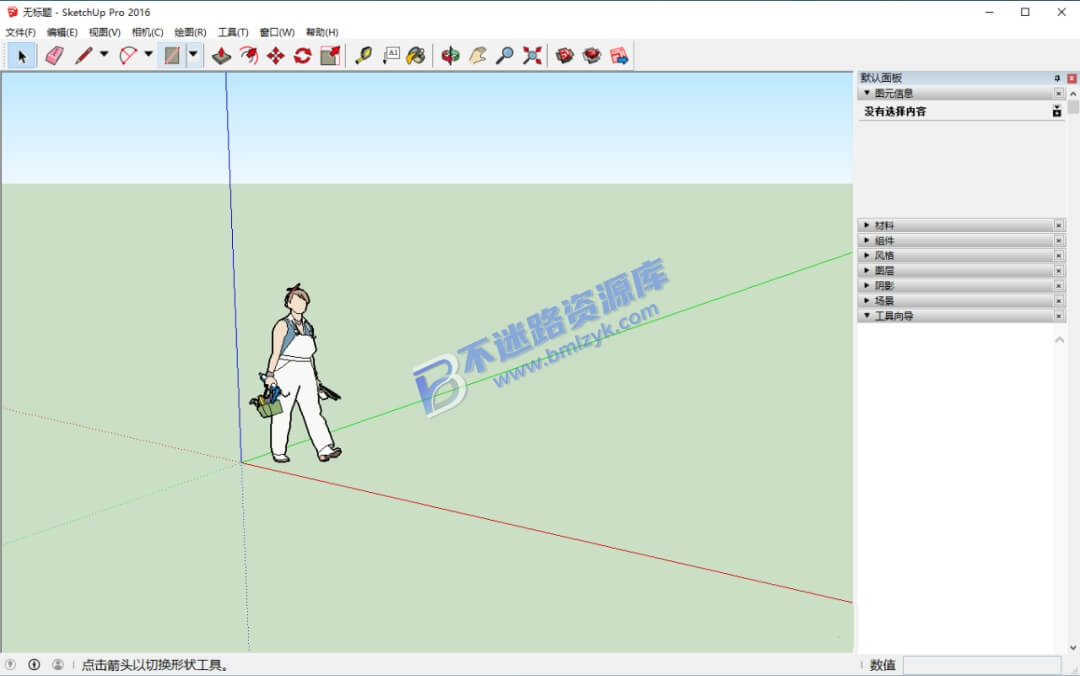This screenshot has width=1080, height=676.
Task: Toggle entity info details button
Action: pos(1057,111)
